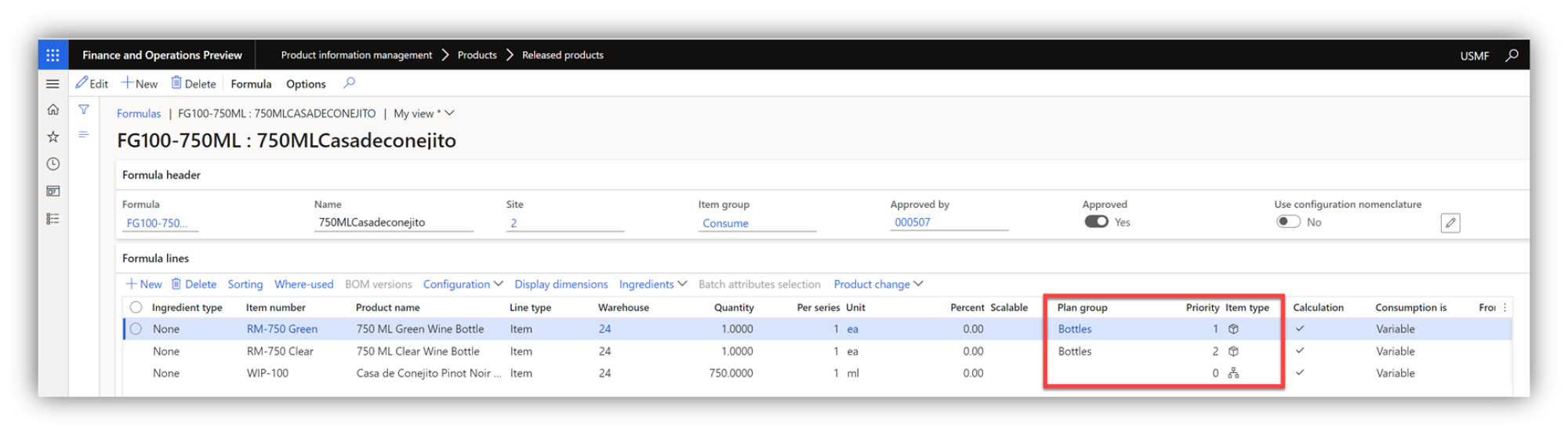The height and width of the screenshot is (435, 1568).
Task: Select the RM-750 Green row radio
Action: 136,329
